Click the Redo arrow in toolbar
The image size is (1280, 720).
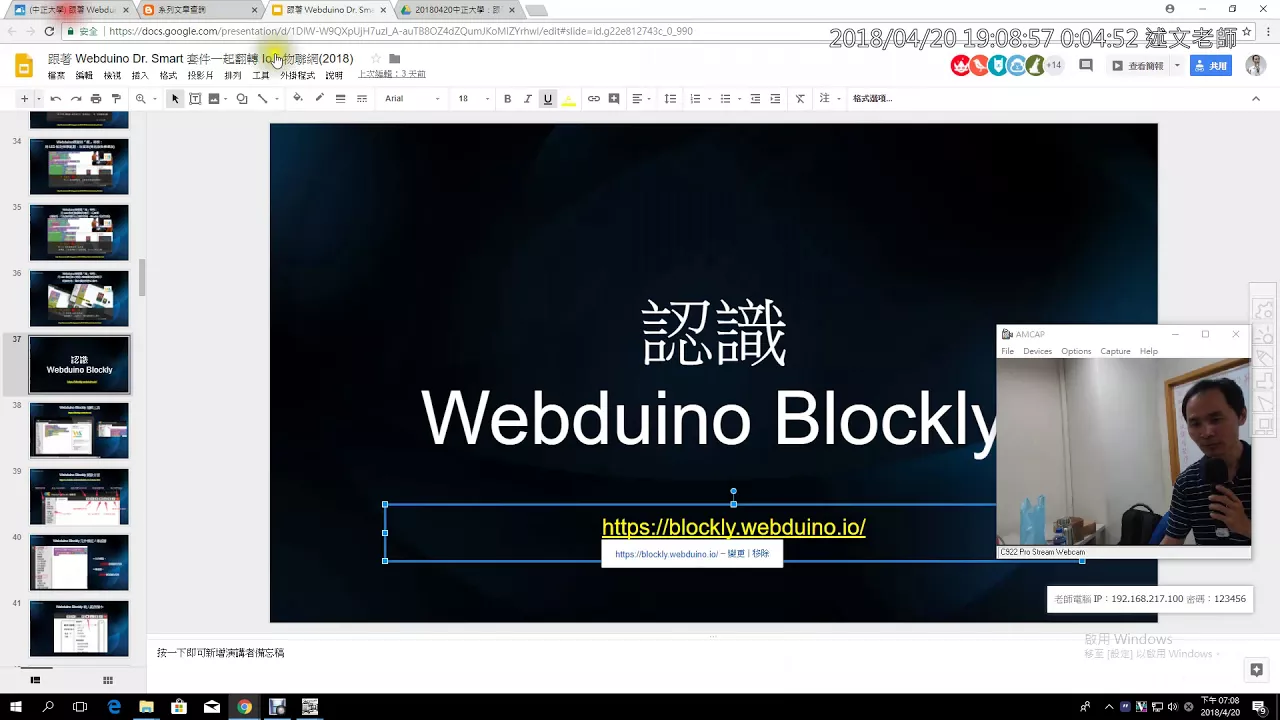(x=76, y=99)
